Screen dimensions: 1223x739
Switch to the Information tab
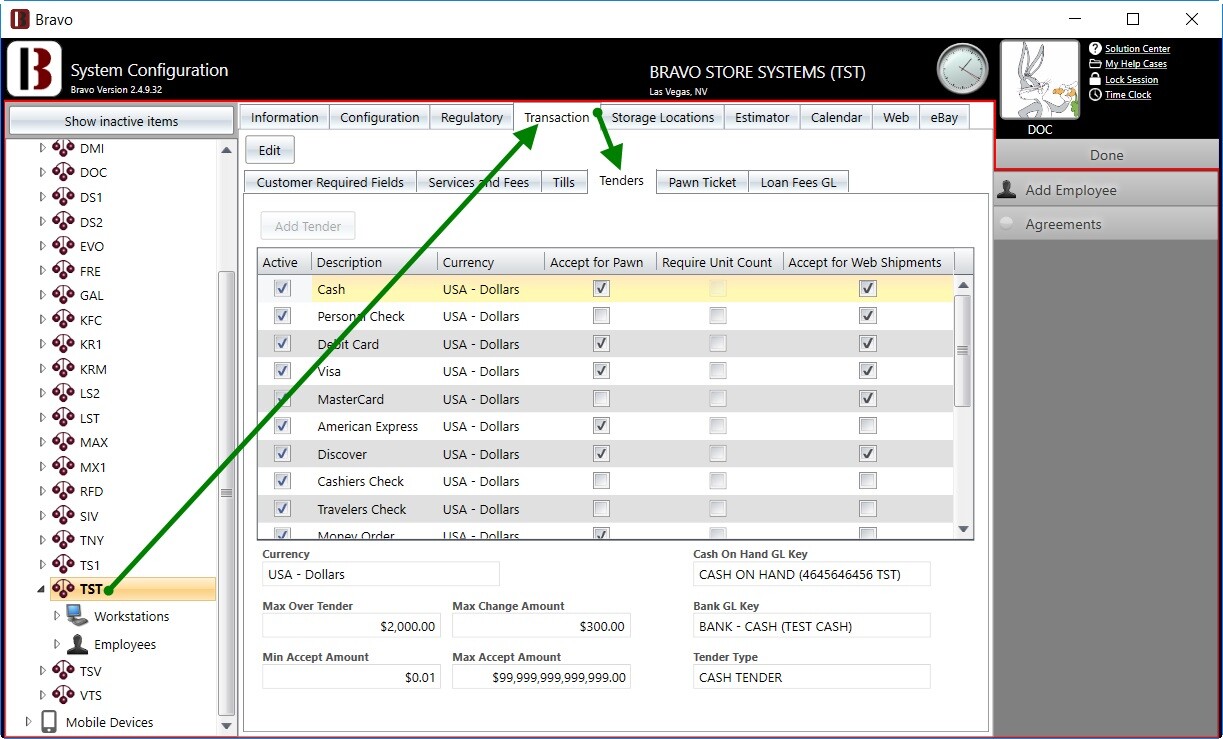click(285, 117)
